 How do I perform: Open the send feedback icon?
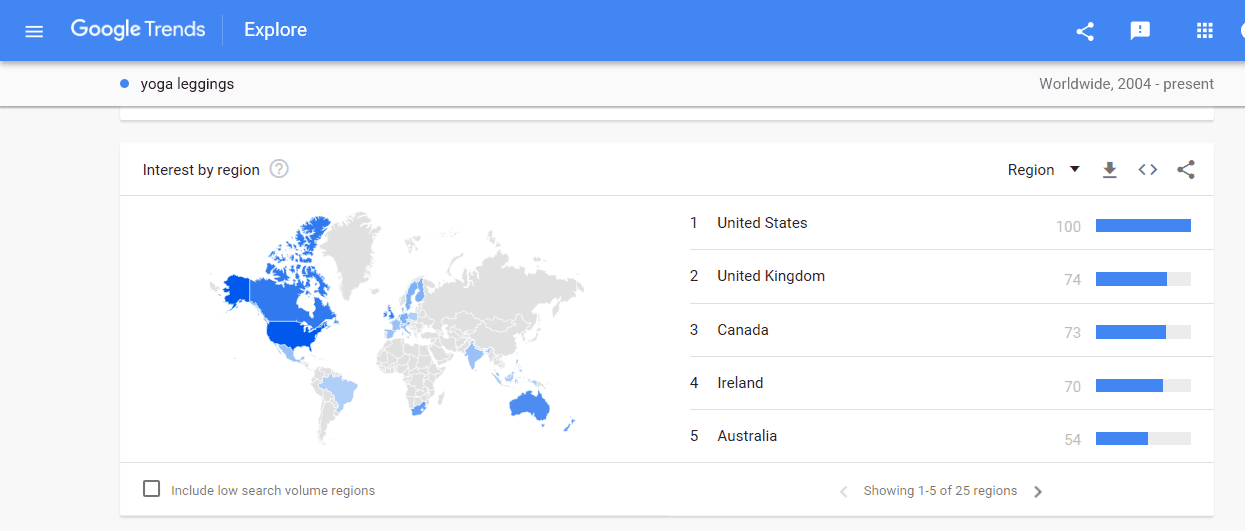tap(1140, 31)
